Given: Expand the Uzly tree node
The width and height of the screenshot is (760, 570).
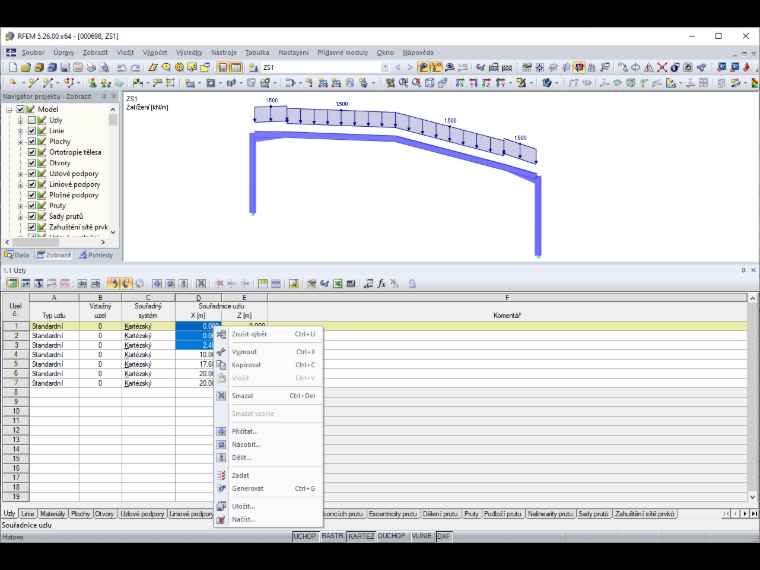Looking at the screenshot, I should coord(20,120).
